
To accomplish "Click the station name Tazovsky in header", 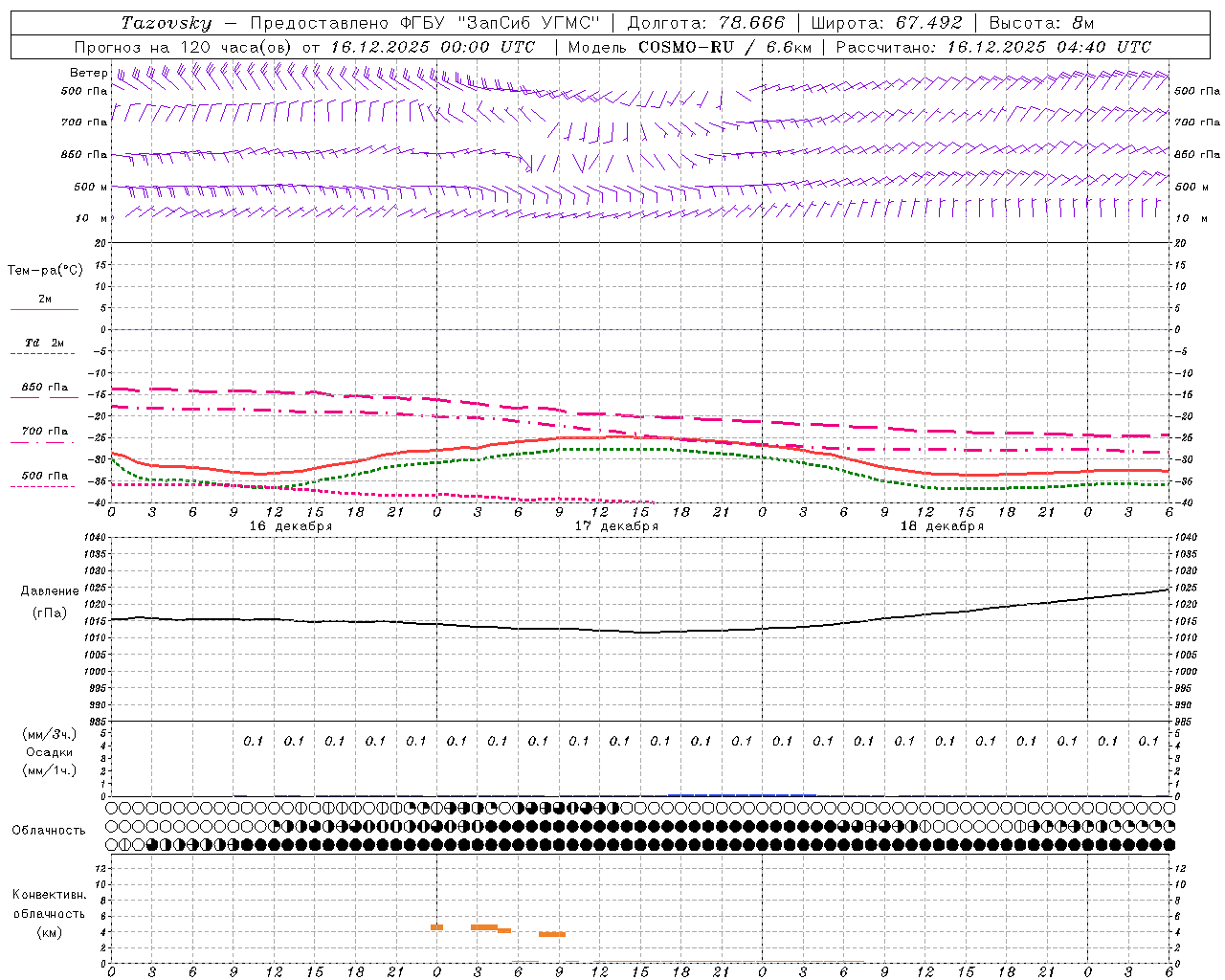I will pos(167,23).
